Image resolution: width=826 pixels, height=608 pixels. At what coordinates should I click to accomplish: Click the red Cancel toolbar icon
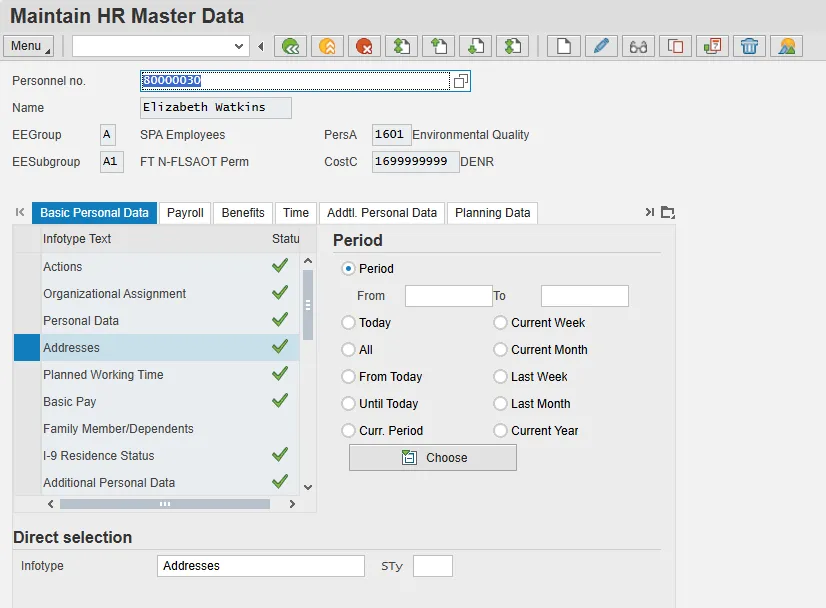[363, 46]
